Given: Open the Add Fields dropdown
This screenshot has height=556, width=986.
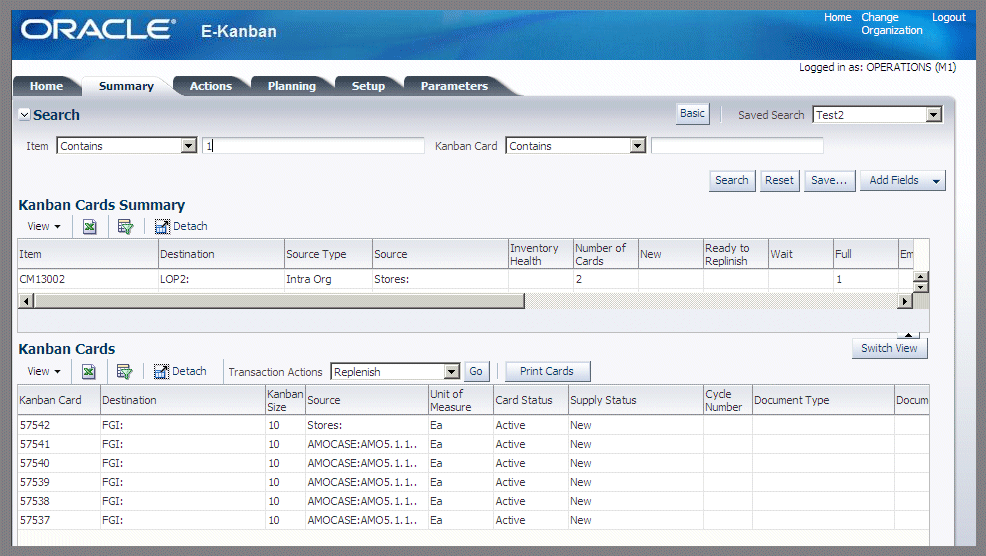Looking at the screenshot, I should [902, 181].
